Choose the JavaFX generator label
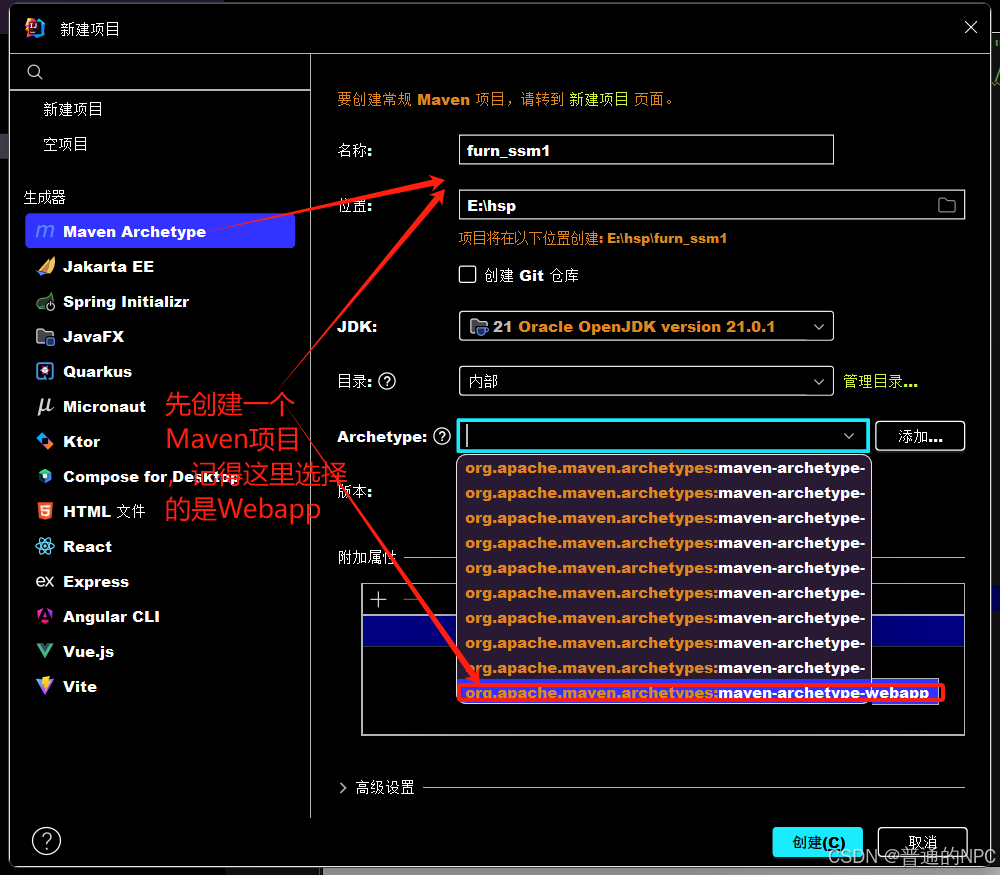The height and width of the screenshot is (875, 1000). point(93,337)
